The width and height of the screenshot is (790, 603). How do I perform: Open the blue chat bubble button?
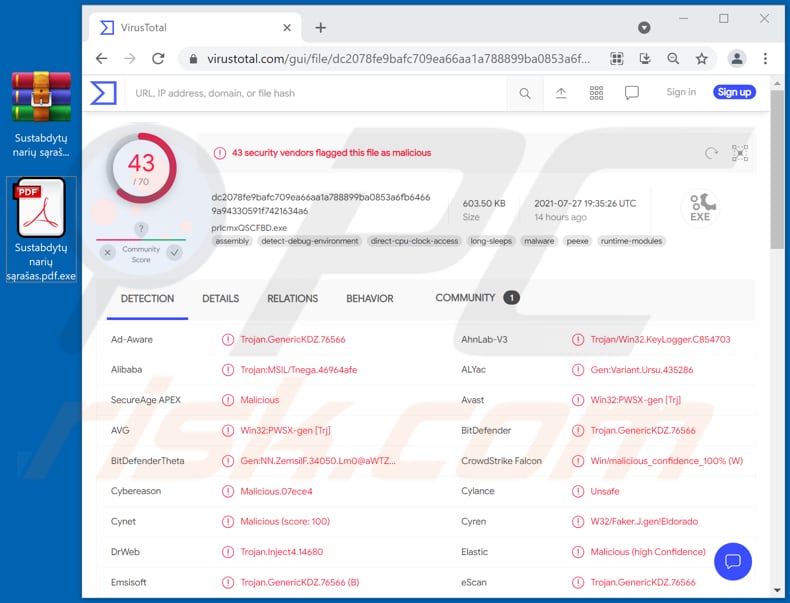pyautogui.click(x=733, y=561)
